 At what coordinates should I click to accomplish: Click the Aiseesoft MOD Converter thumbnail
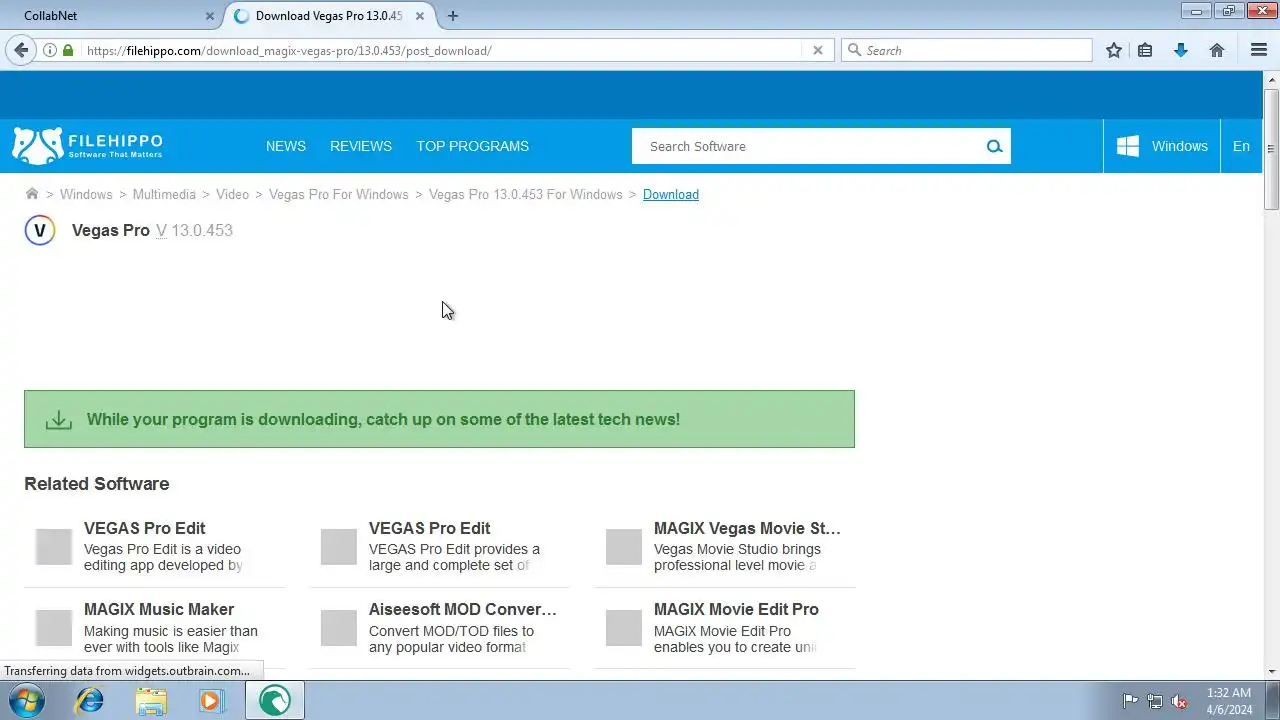click(x=339, y=628)
